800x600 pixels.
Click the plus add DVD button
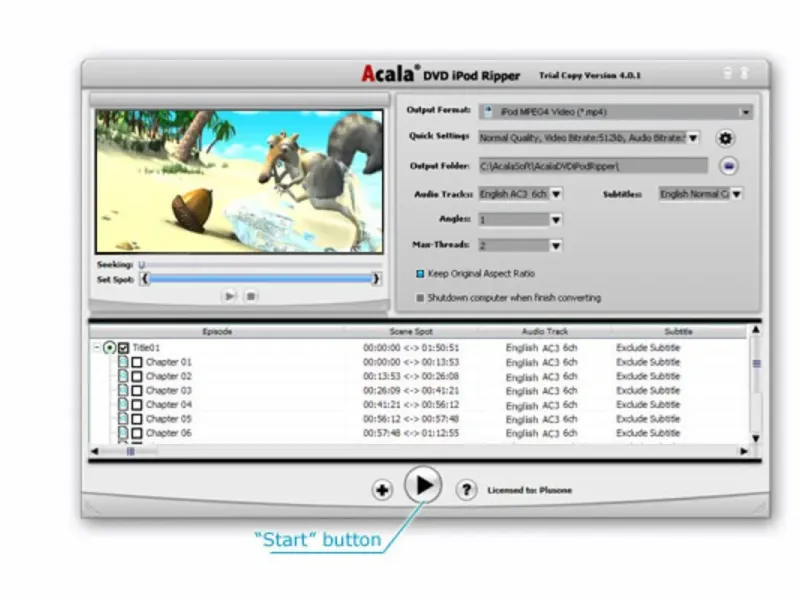point(382,490)
